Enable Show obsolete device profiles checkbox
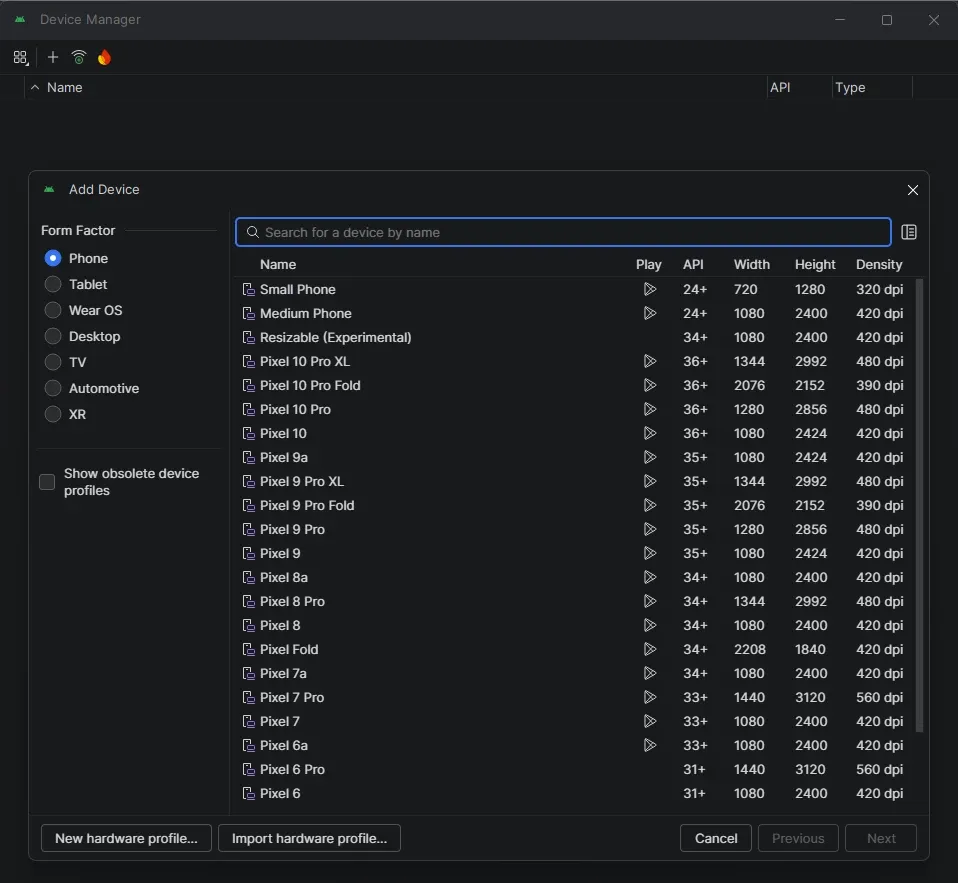Viewport: 958px width, 883px height. (x=47, y=482)
